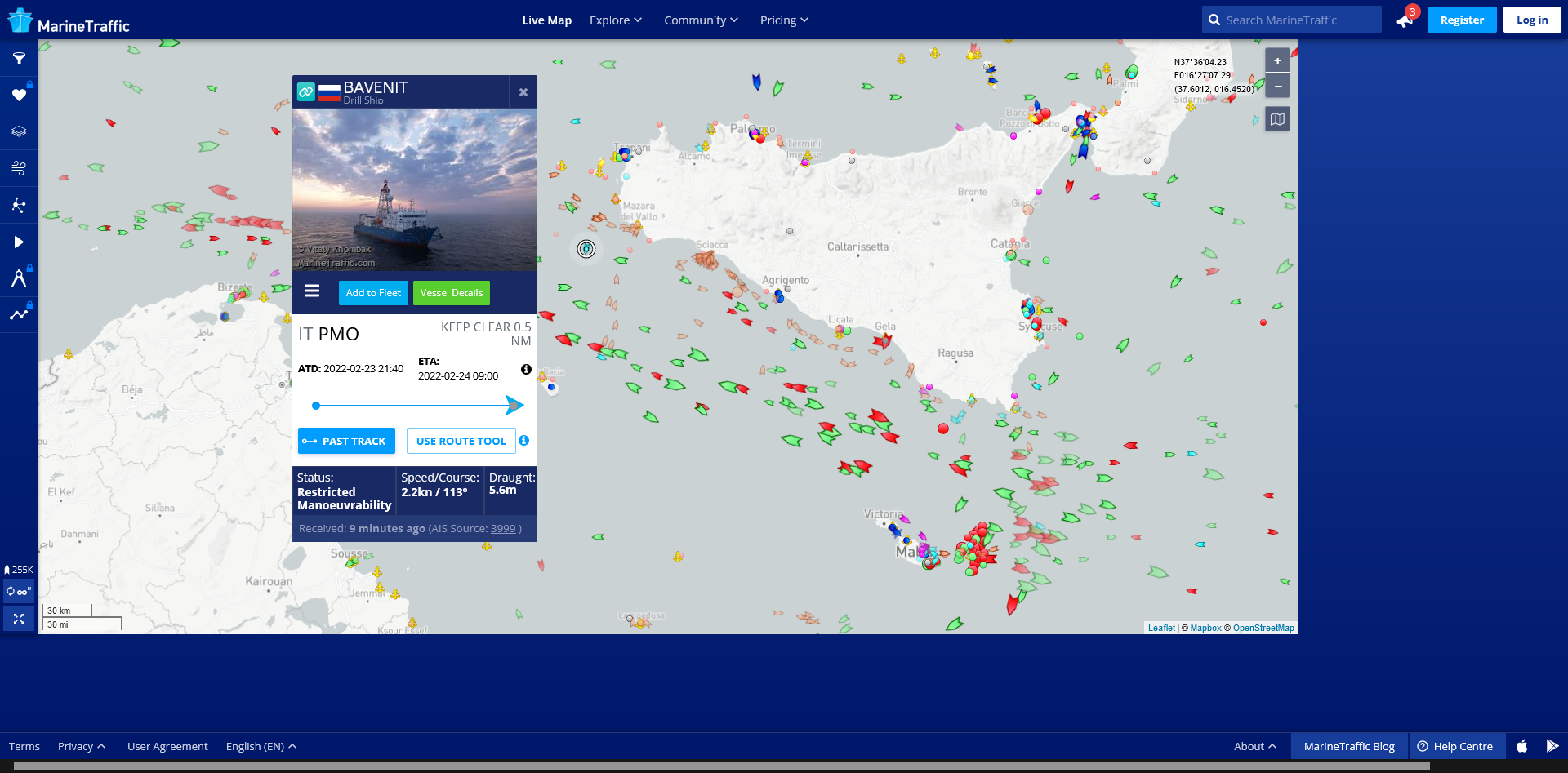Open map layers icon in sidebar
The height and width of the screenshot is (773, 1568).
(19, 131)
